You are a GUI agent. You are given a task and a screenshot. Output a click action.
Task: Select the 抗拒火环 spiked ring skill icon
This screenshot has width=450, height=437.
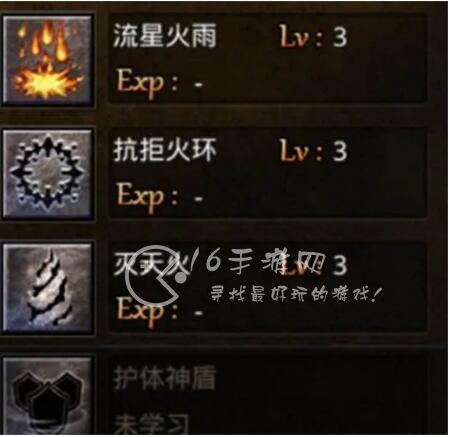47,173
